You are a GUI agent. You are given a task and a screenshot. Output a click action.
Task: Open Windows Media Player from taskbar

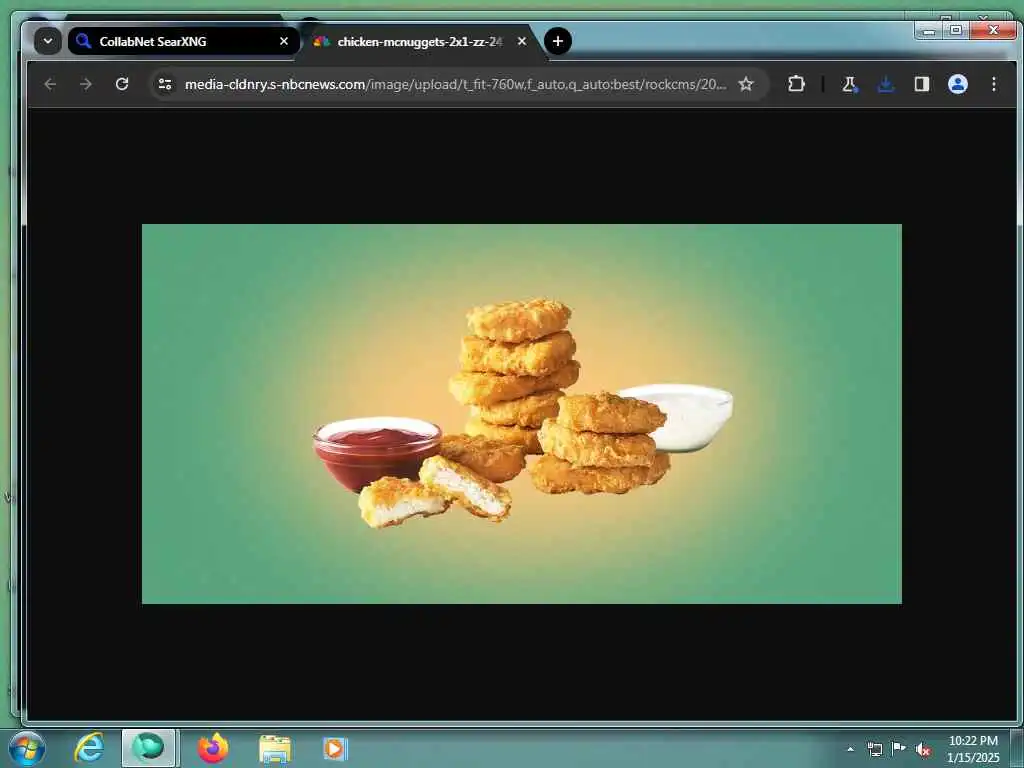point(335,749)
